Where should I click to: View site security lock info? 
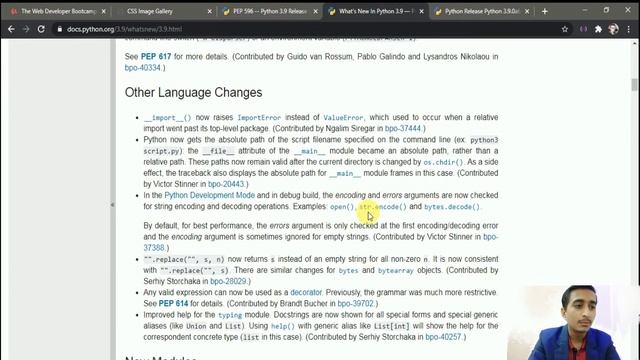coord(60,29)
